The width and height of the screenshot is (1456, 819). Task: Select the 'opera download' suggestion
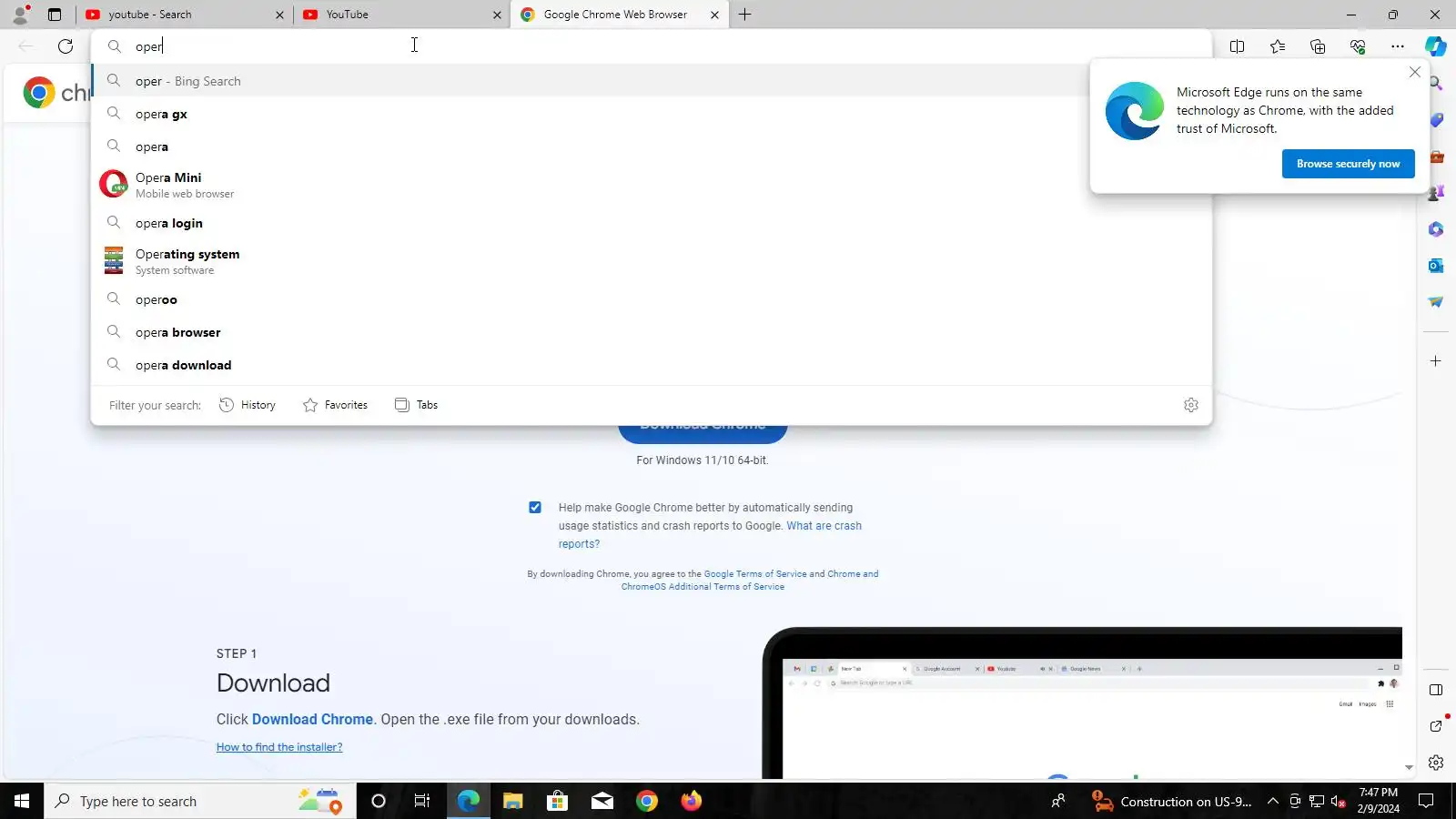click(652, 365)
